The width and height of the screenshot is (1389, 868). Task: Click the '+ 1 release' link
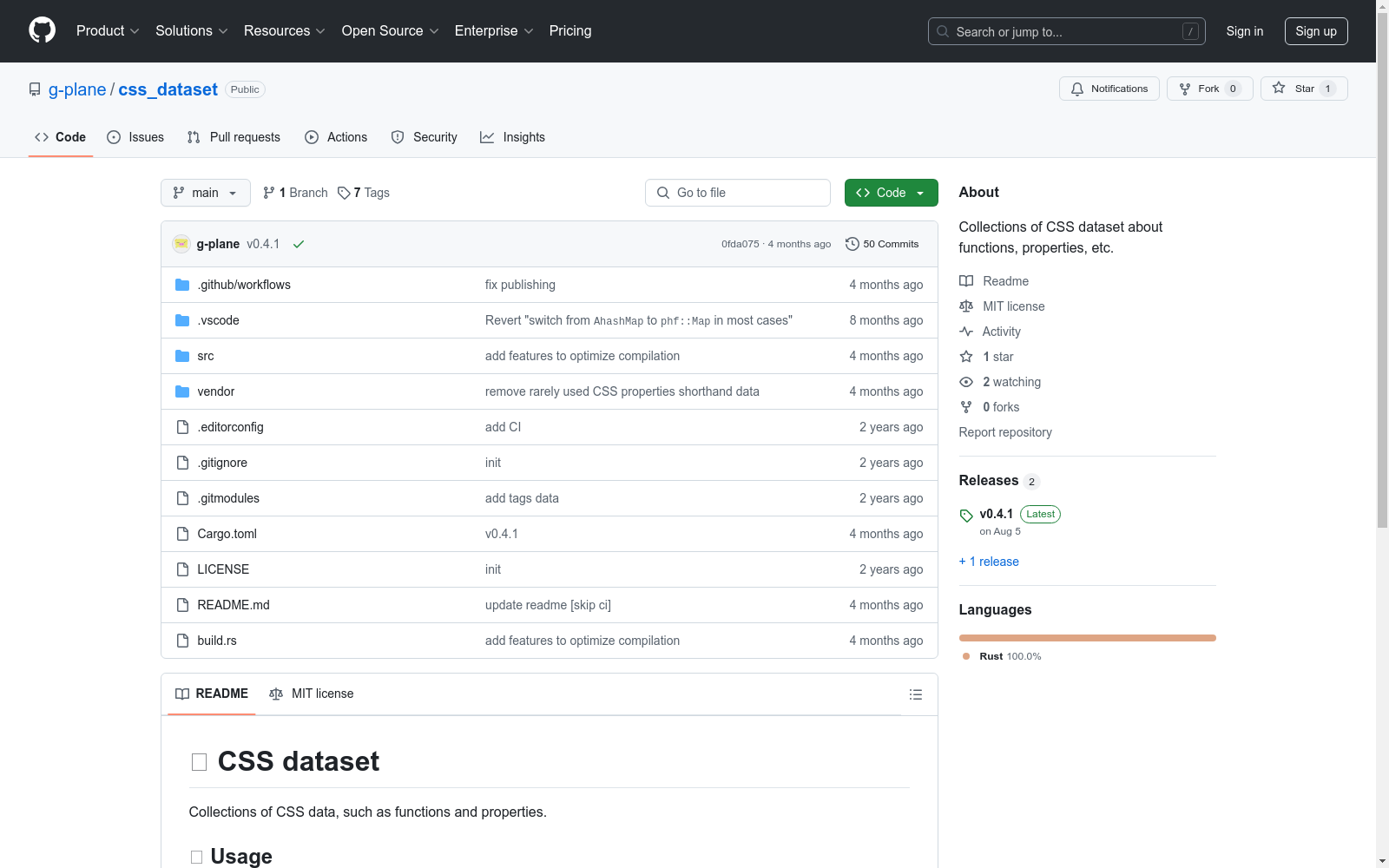point(989,562)
